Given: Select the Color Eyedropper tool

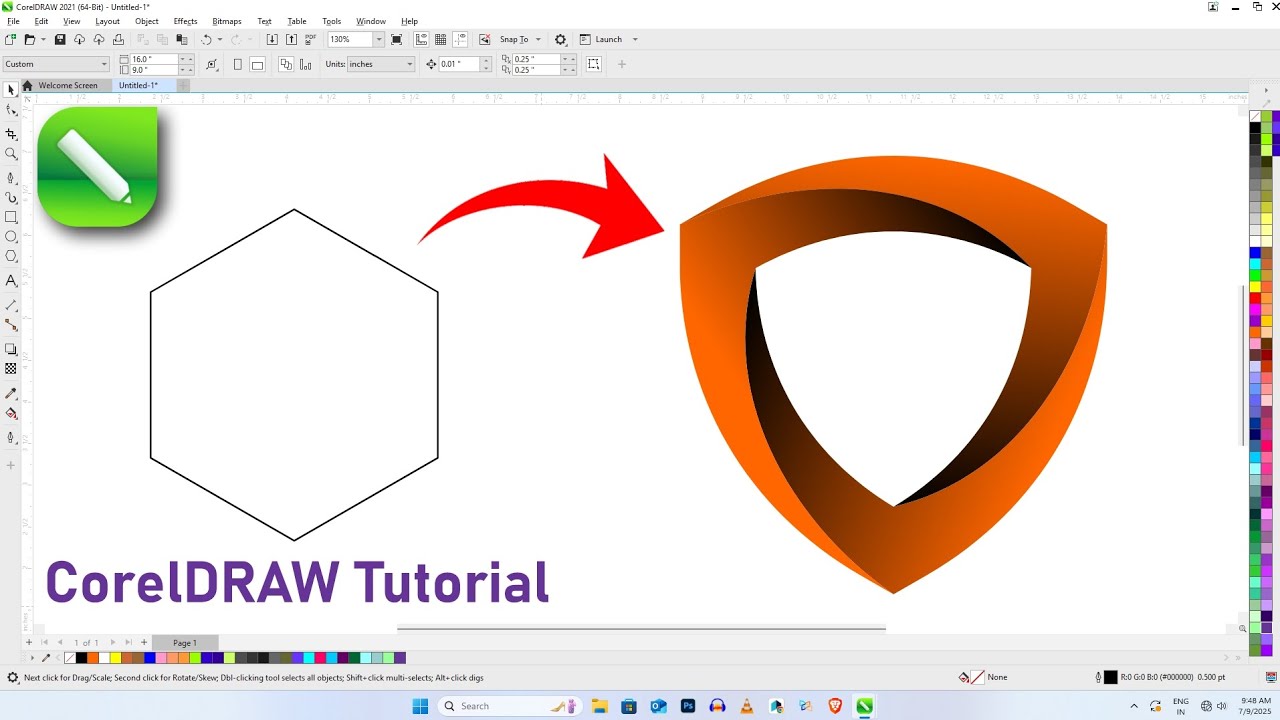Looking at the screenshot, I should [11, 393].
